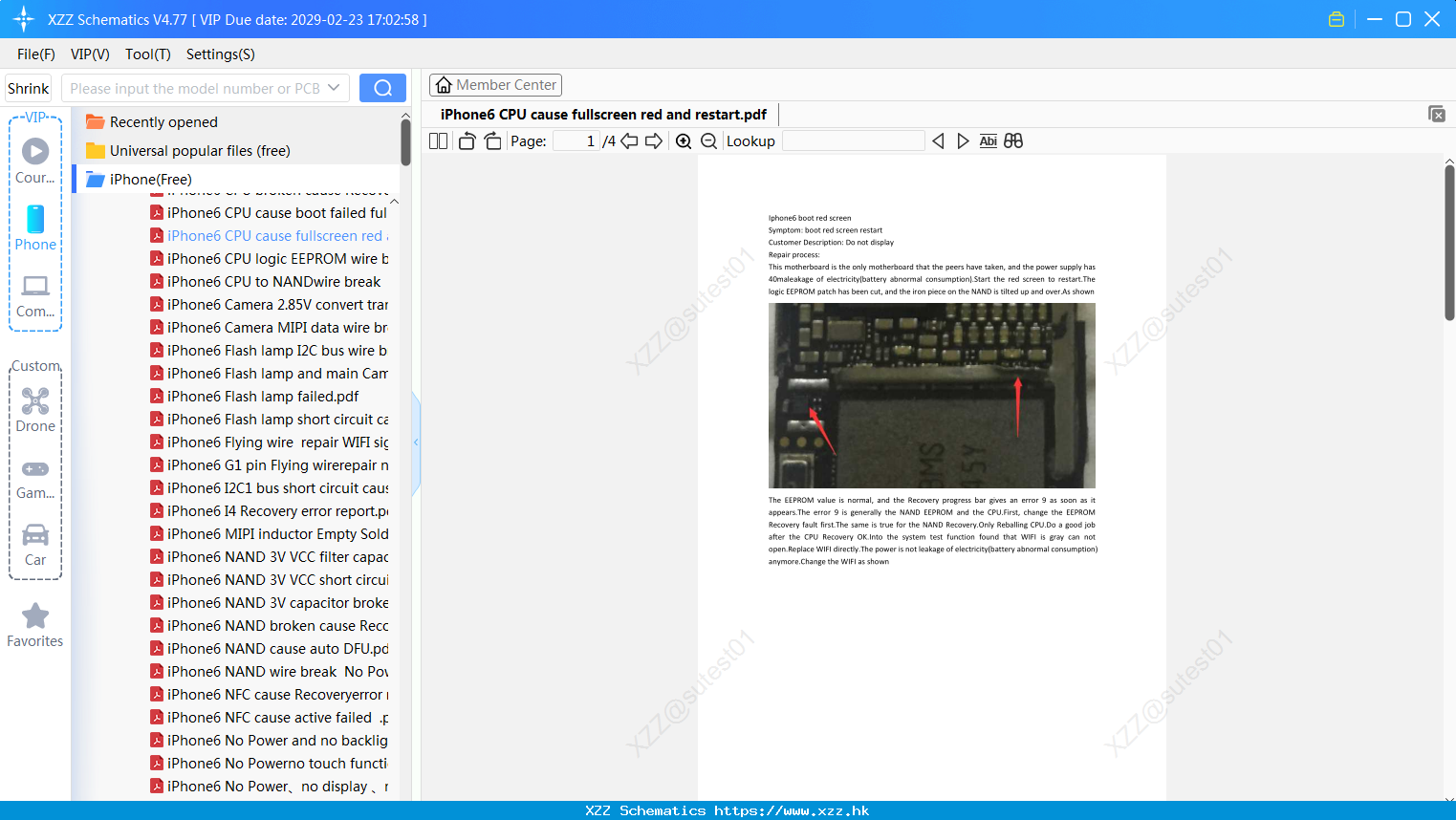Find previous lookup match

[938, 141]
